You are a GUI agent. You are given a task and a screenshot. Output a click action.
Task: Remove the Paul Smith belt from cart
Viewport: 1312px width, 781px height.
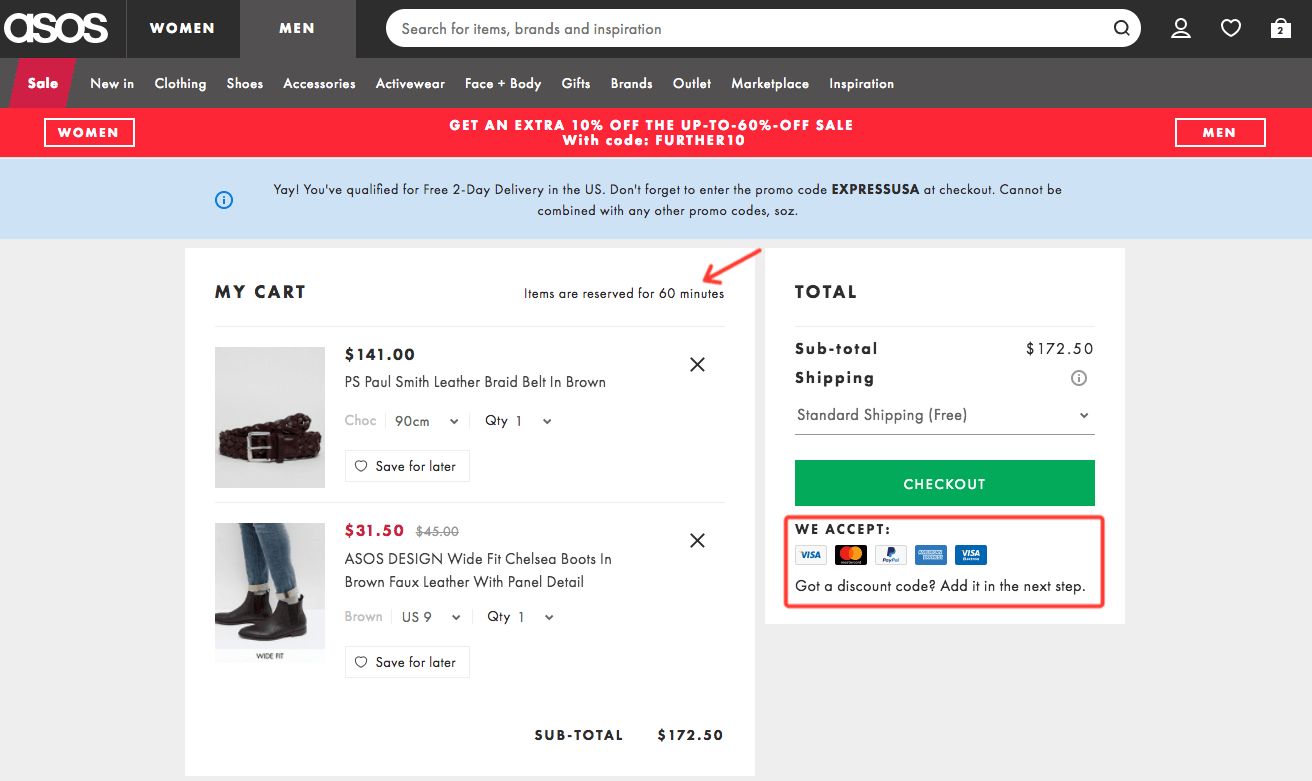[697, 365]
